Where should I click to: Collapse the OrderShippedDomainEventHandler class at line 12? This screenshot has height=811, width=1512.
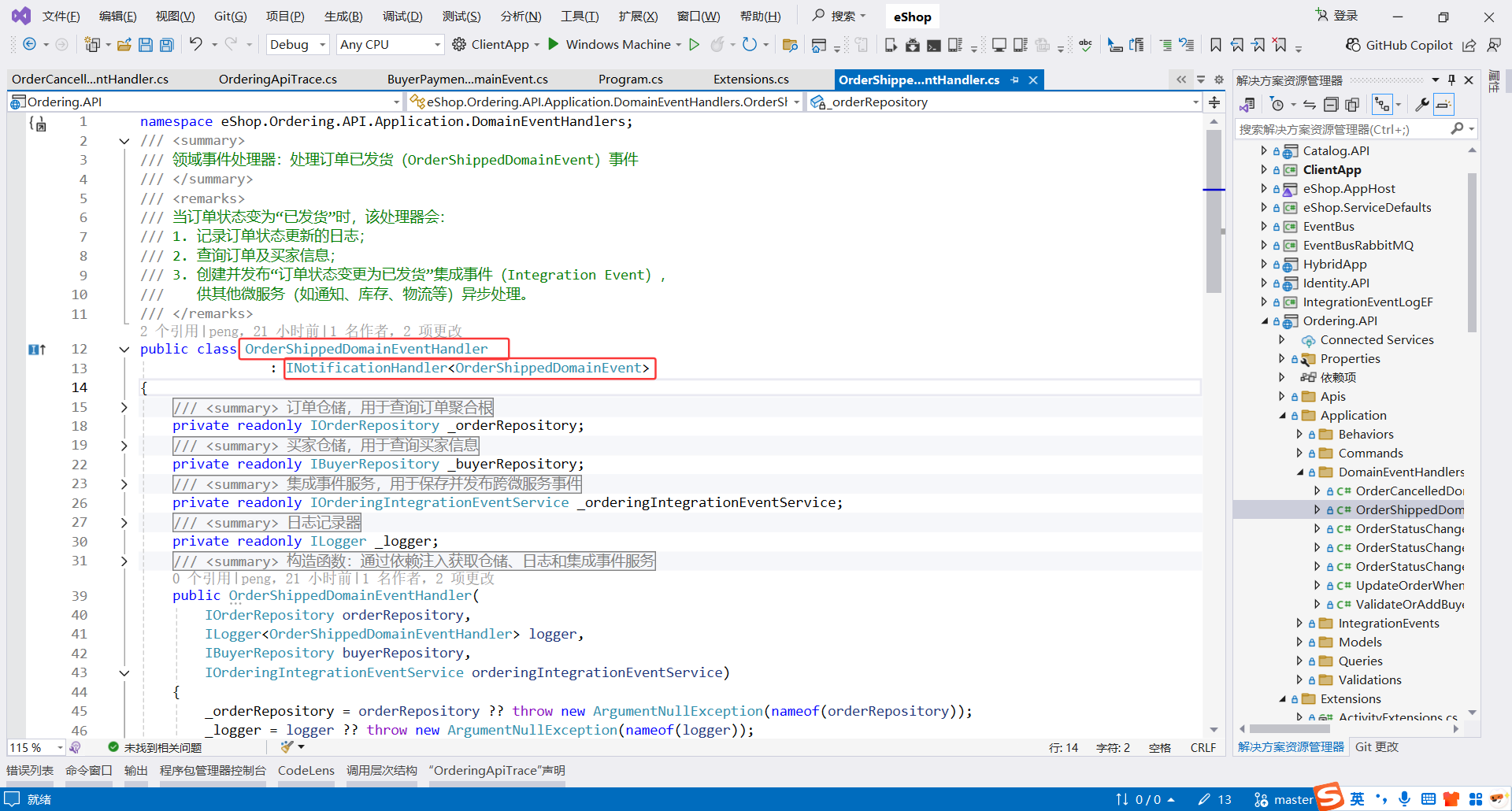point(124,350)
